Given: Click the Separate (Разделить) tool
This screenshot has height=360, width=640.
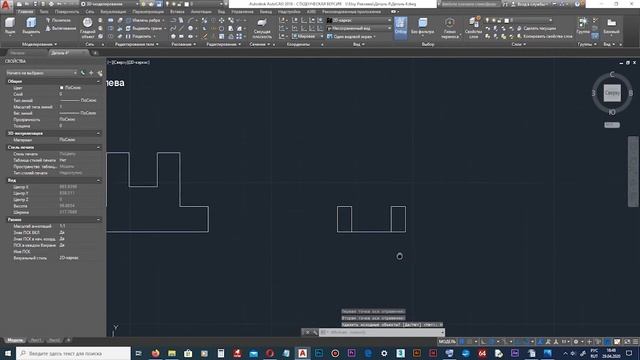Looking at the screenshot, I should [139, 36].
